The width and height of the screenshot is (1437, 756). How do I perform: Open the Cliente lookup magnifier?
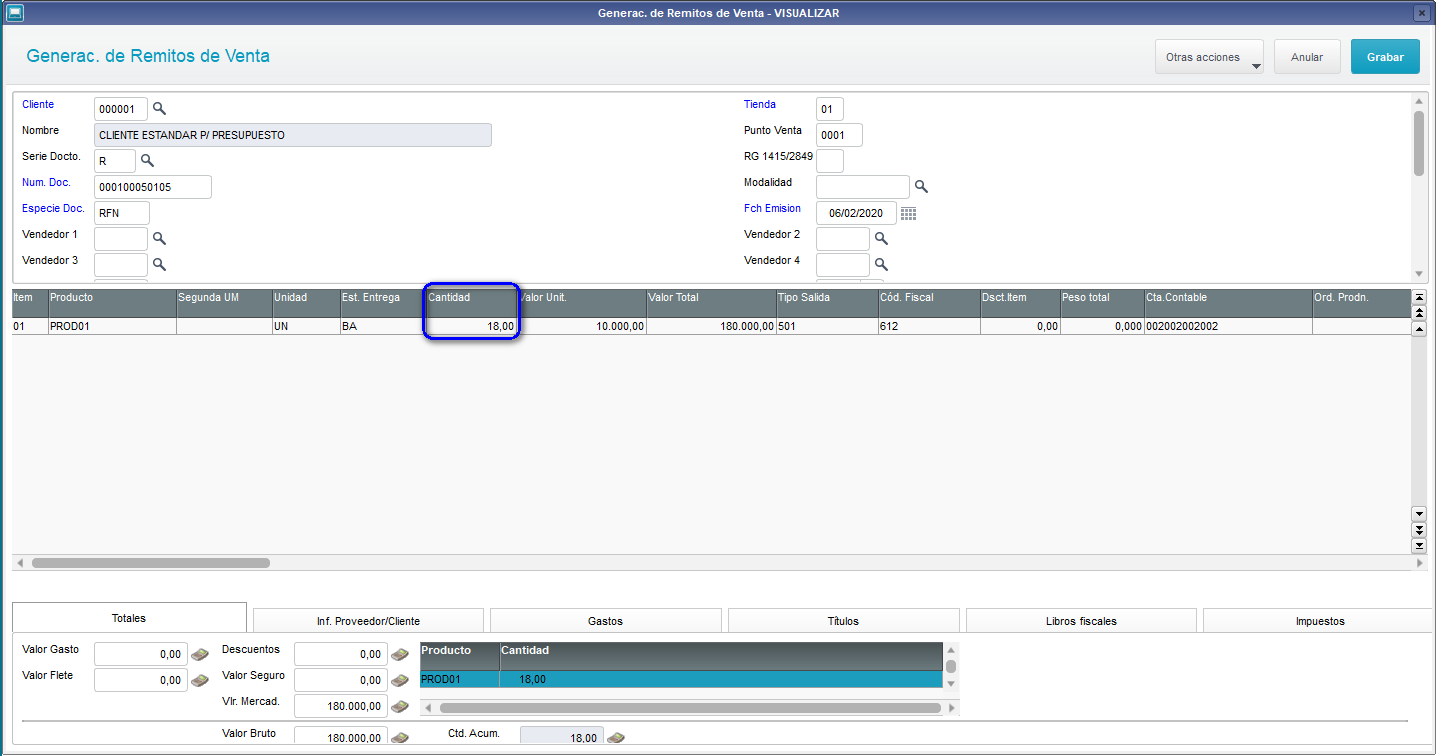coord(159,108)
